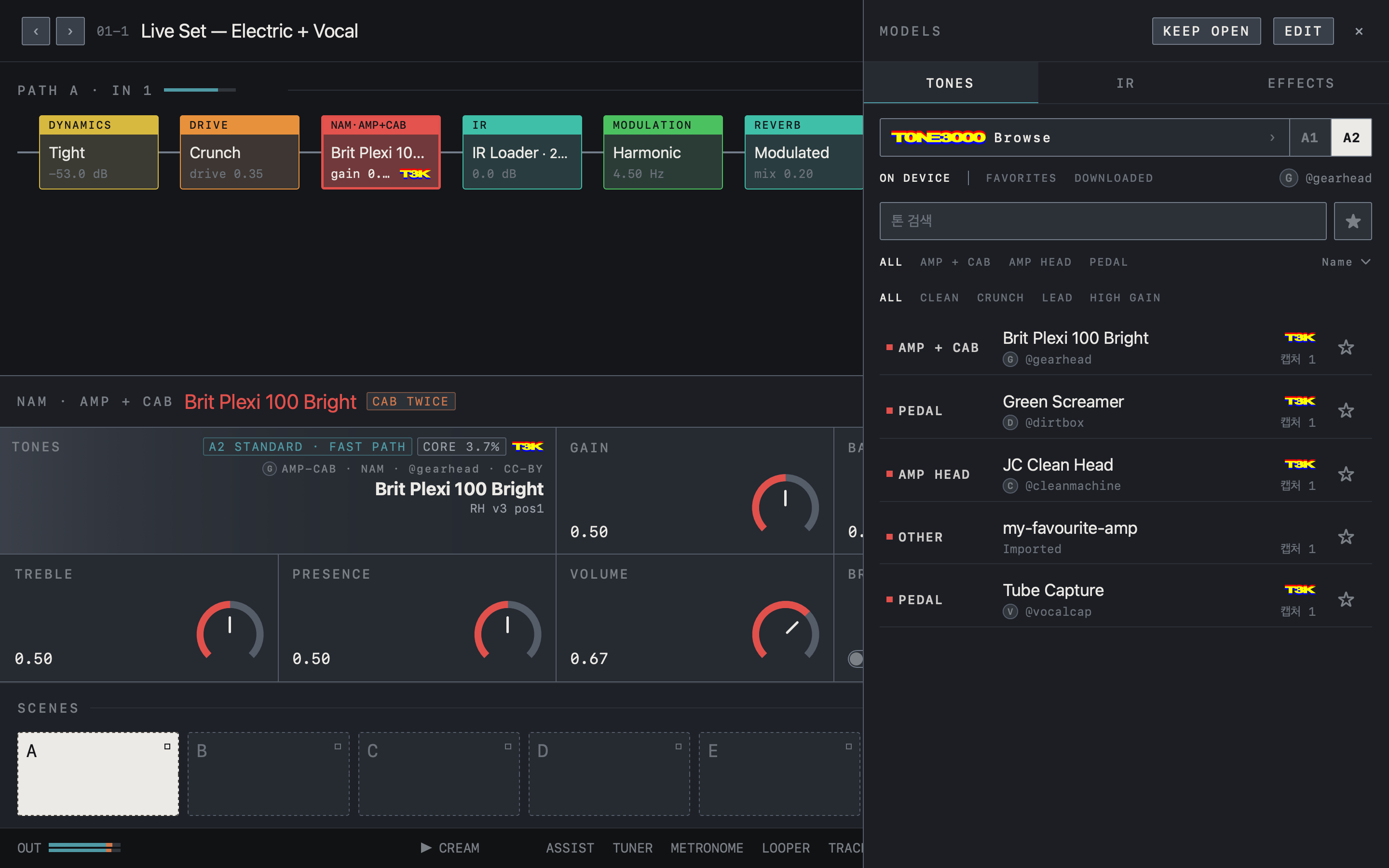Click the EDIT button
Screen dimensions: 1389x868
pos(1303,31)
